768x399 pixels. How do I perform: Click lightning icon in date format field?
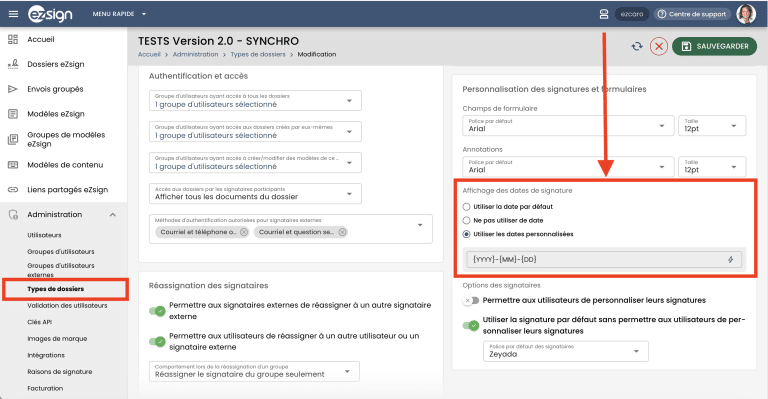pos(730,259)
